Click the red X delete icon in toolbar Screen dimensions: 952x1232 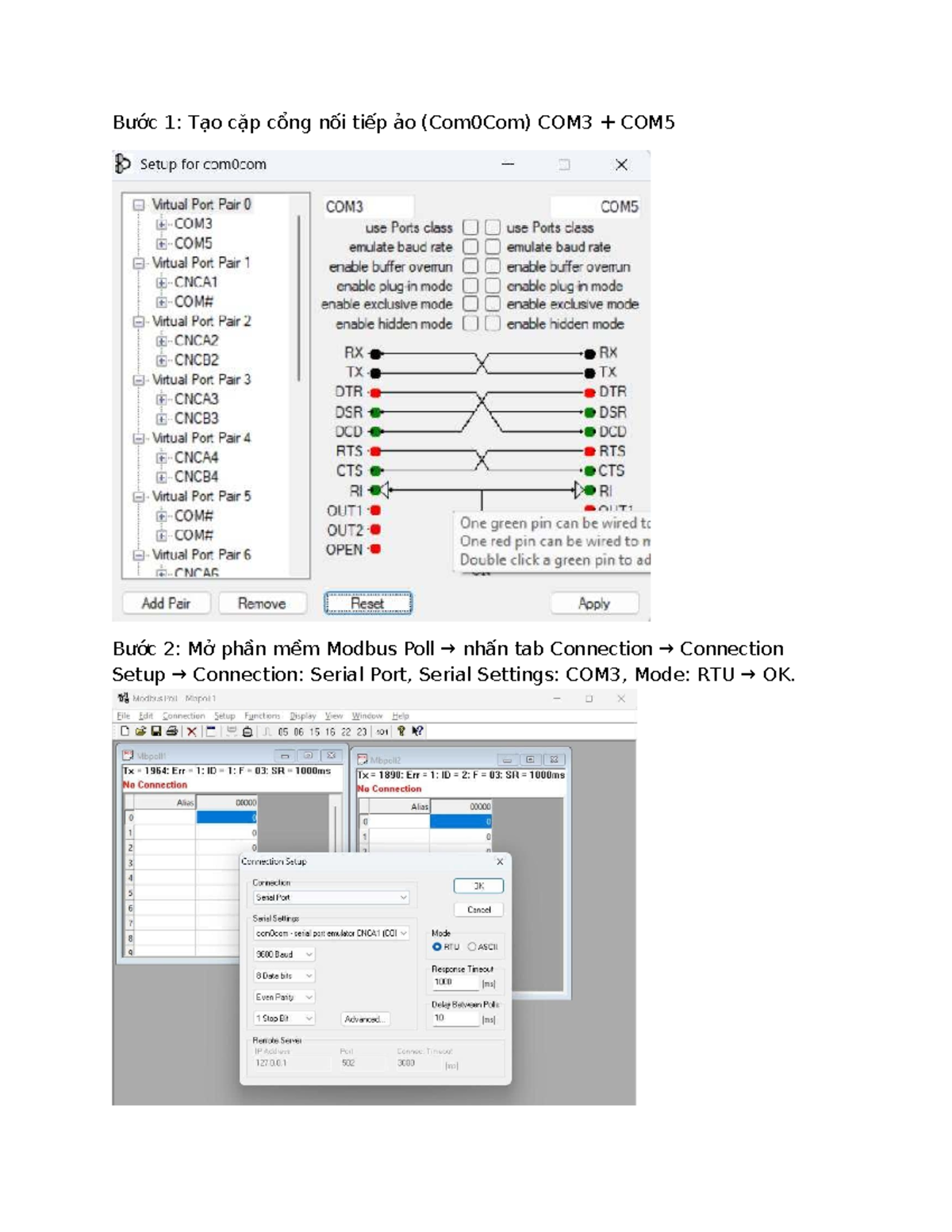click(191, 731)
